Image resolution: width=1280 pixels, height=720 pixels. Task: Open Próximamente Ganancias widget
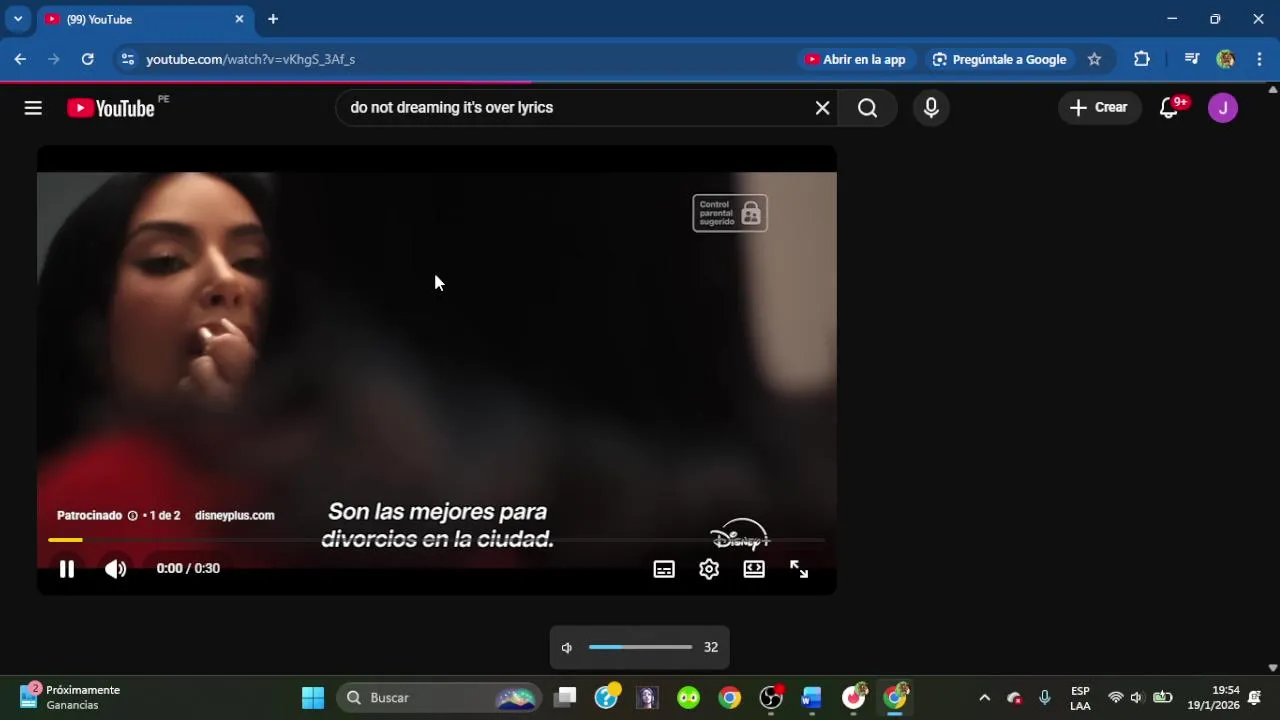(70, 698)
